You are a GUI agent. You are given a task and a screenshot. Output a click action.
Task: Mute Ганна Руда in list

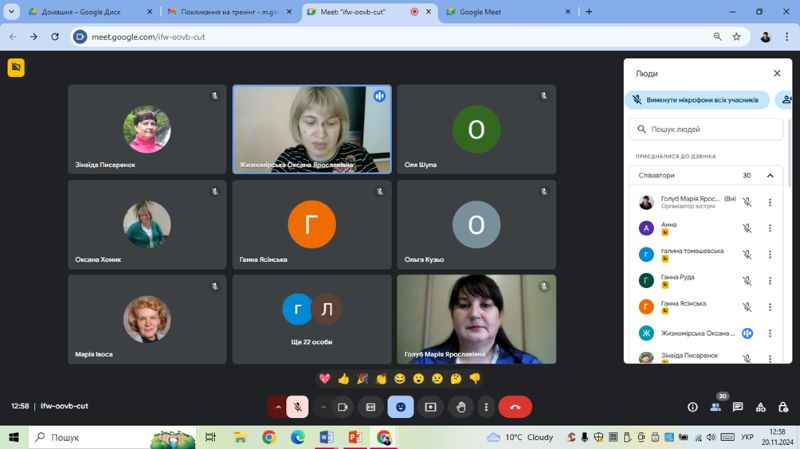coord(747,281)
